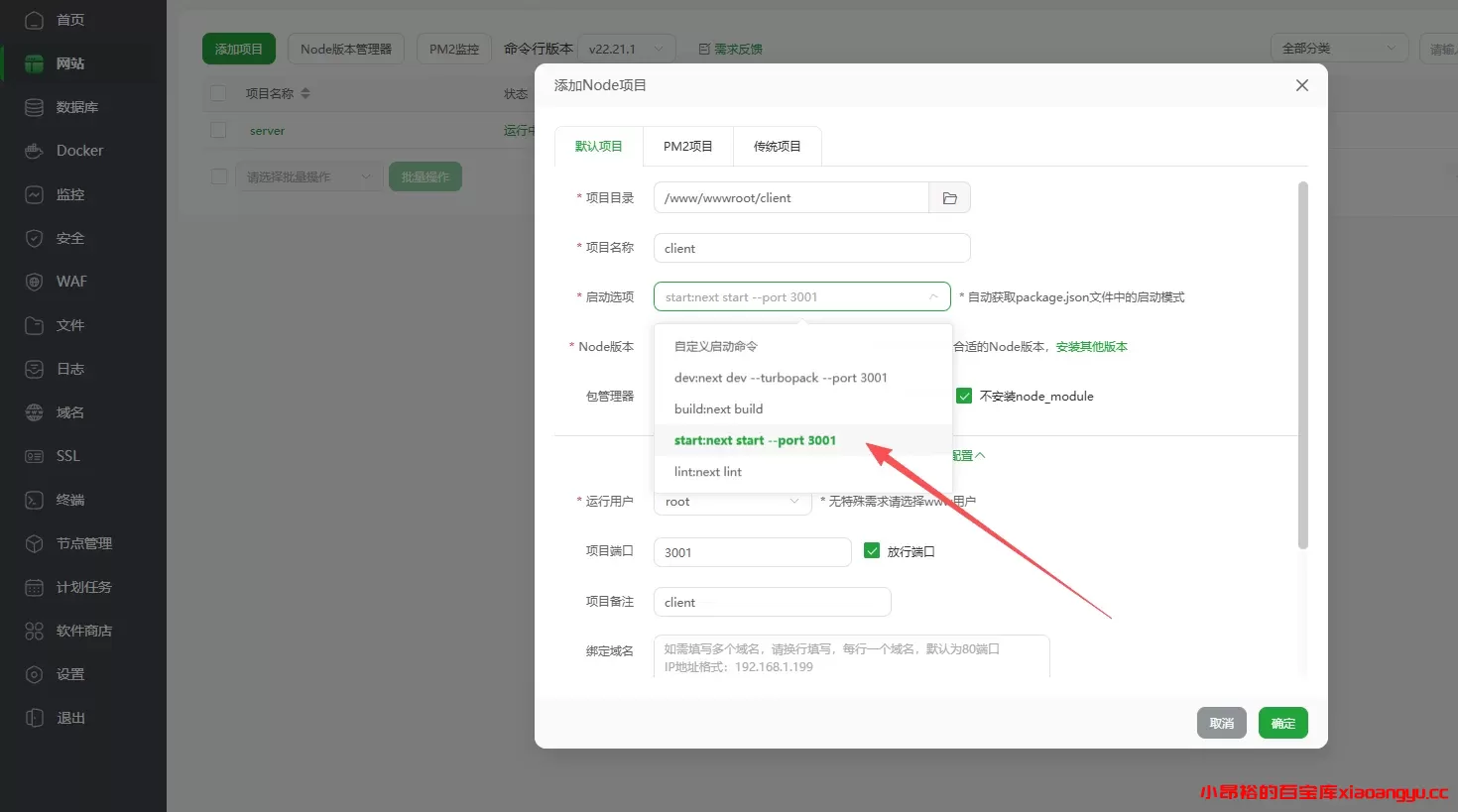Switch to the PM2项目 tab
1458x812 pixels.
pyautogui.click(x=687, y=146)
